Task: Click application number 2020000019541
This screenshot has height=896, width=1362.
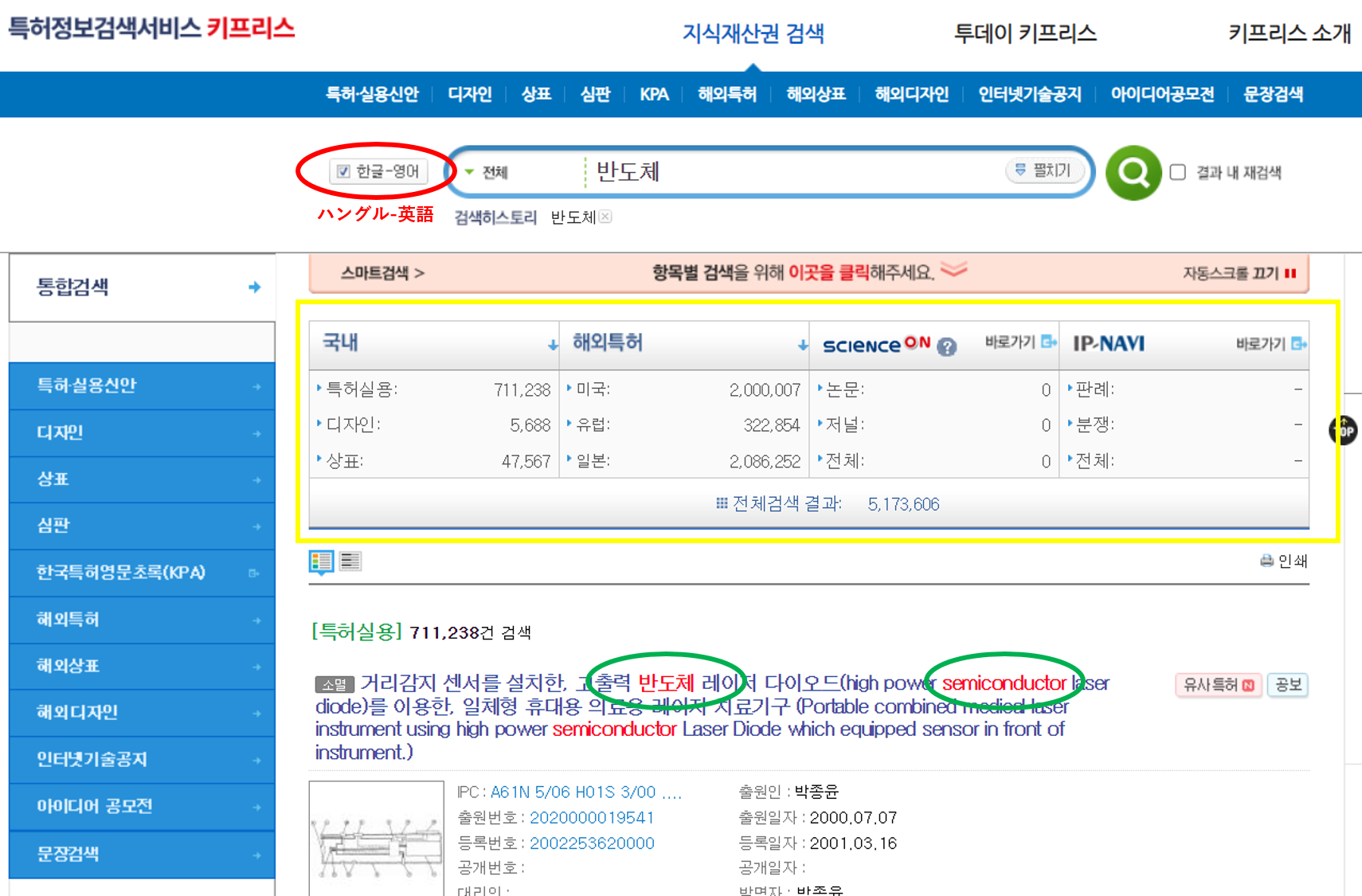Action: coord(592,818)
